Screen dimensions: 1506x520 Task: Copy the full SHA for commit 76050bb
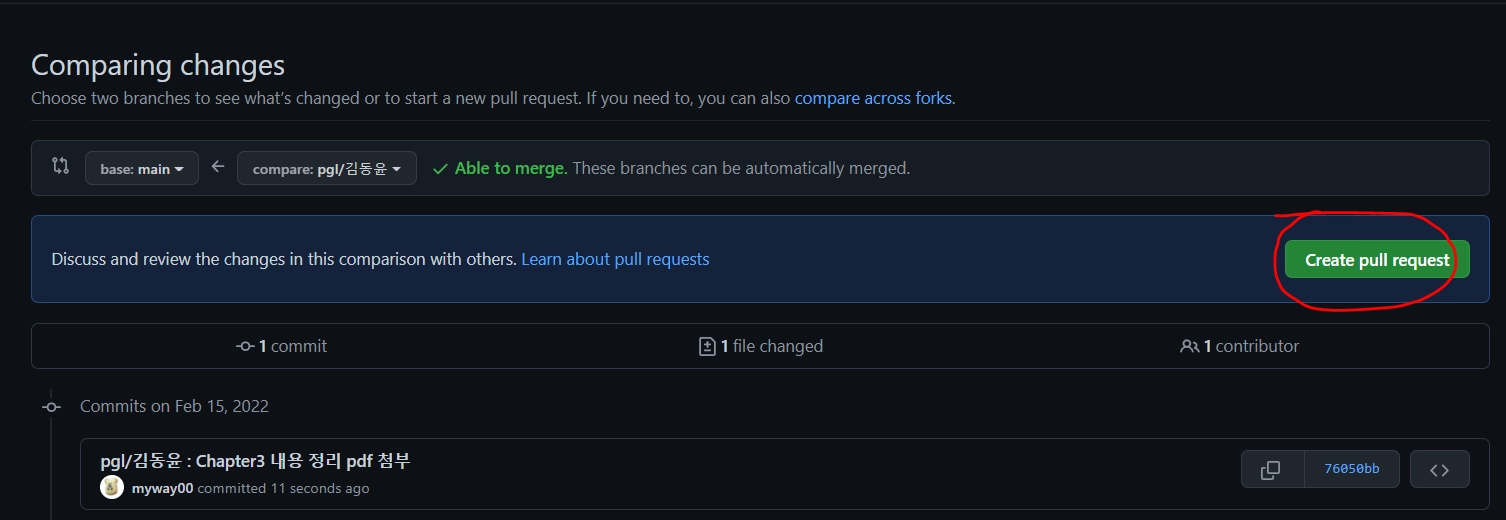click(1271, 469)
